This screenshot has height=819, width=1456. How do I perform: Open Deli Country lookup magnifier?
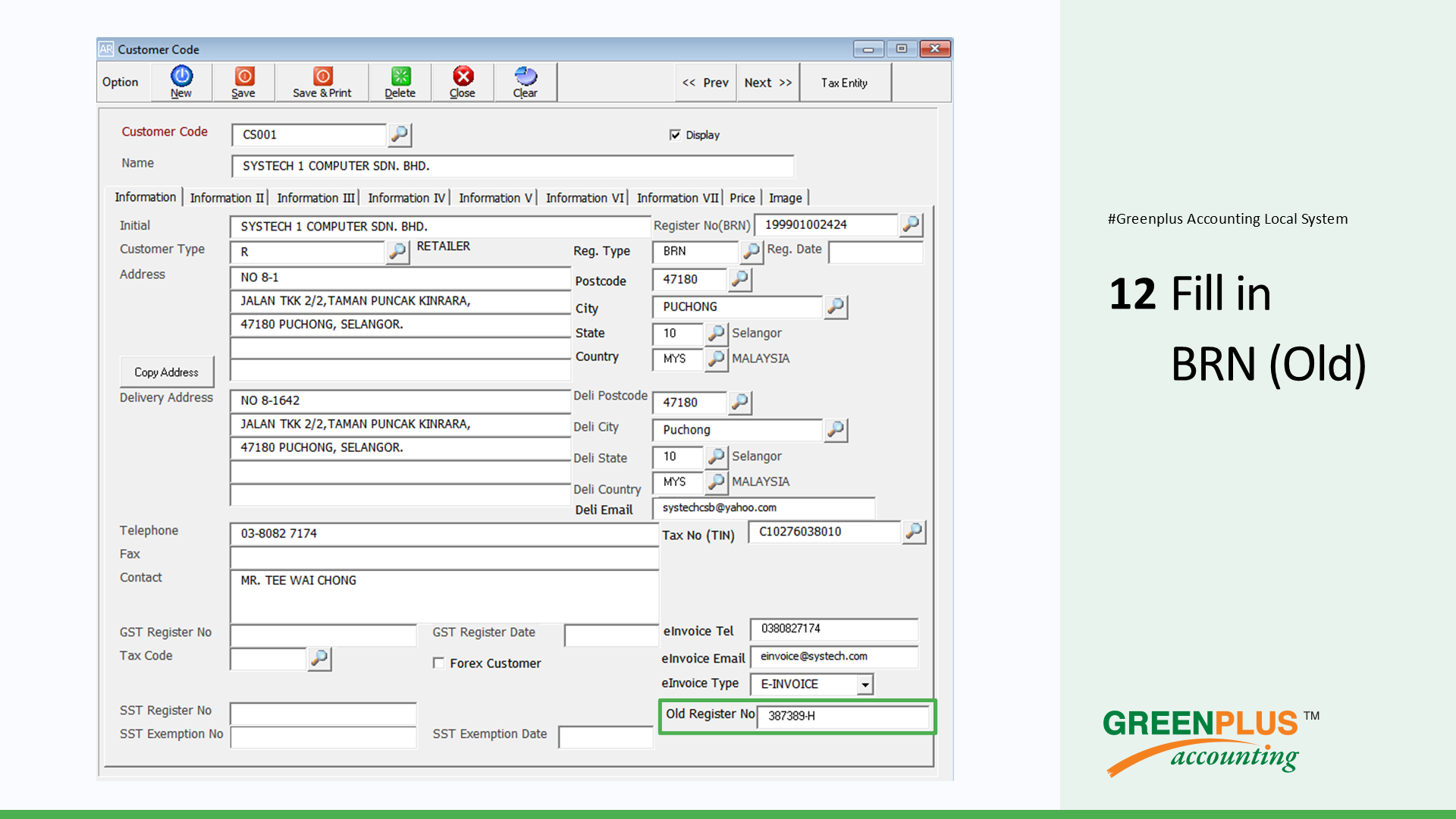pyautogui.click(x=716, y=482)
